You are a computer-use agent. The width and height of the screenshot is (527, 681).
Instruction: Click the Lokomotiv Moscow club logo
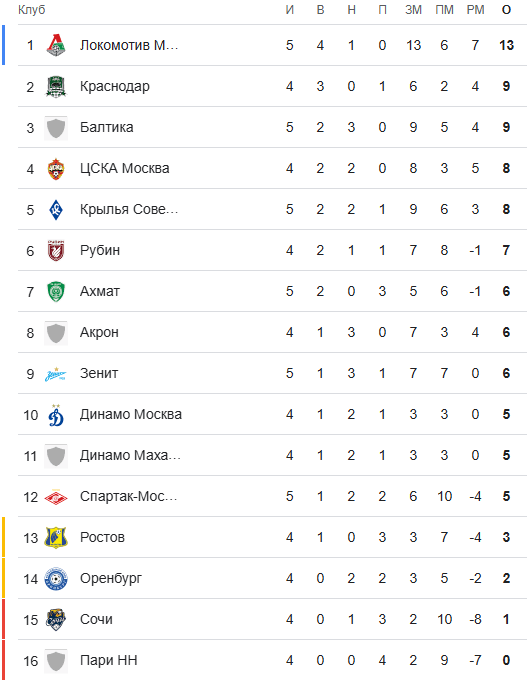click(x=56, y=45)
